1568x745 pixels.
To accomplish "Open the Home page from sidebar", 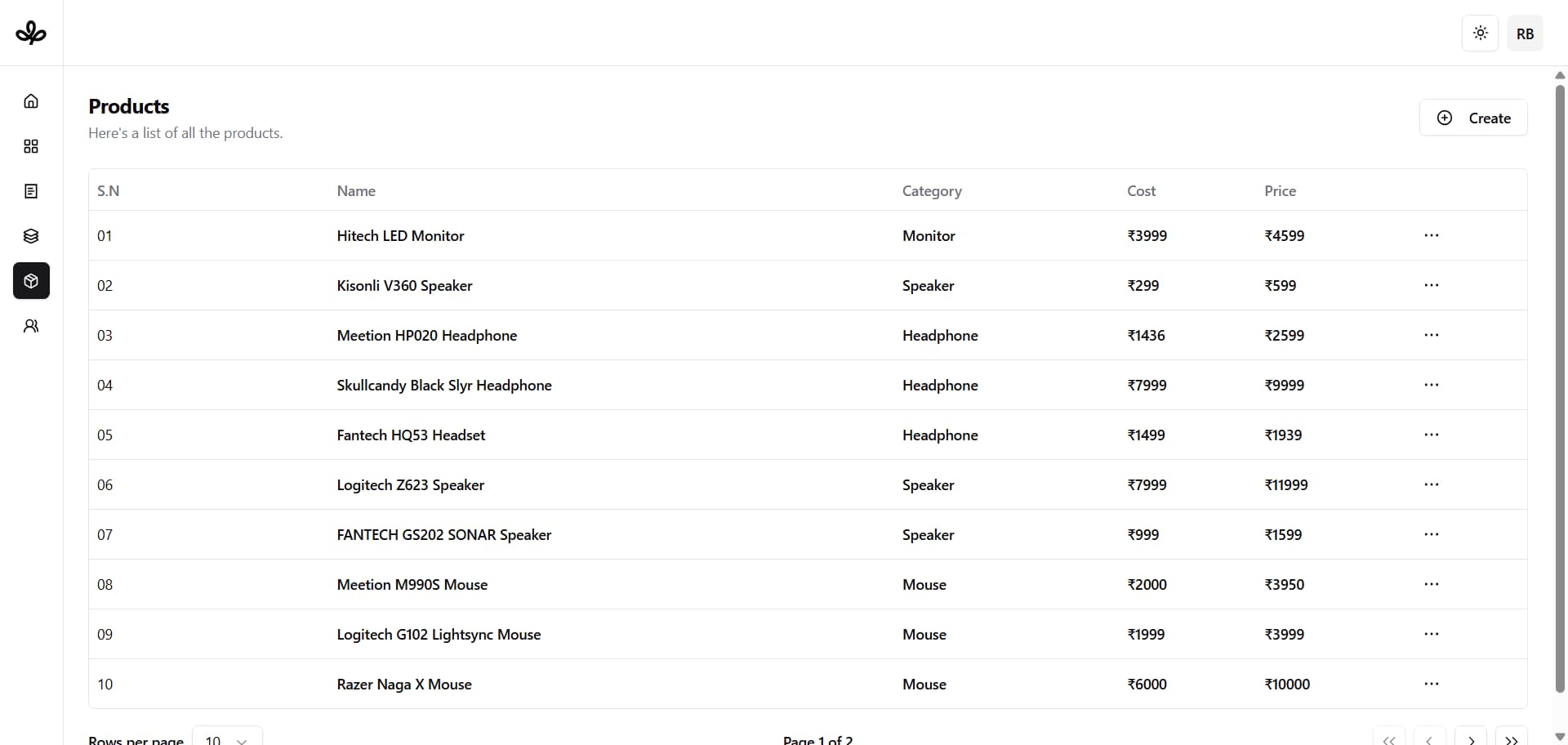I will click(x=31, y=101).
